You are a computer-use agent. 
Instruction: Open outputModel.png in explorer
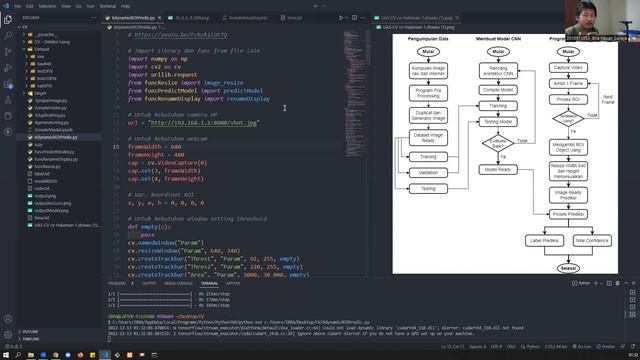pos(51,211)
